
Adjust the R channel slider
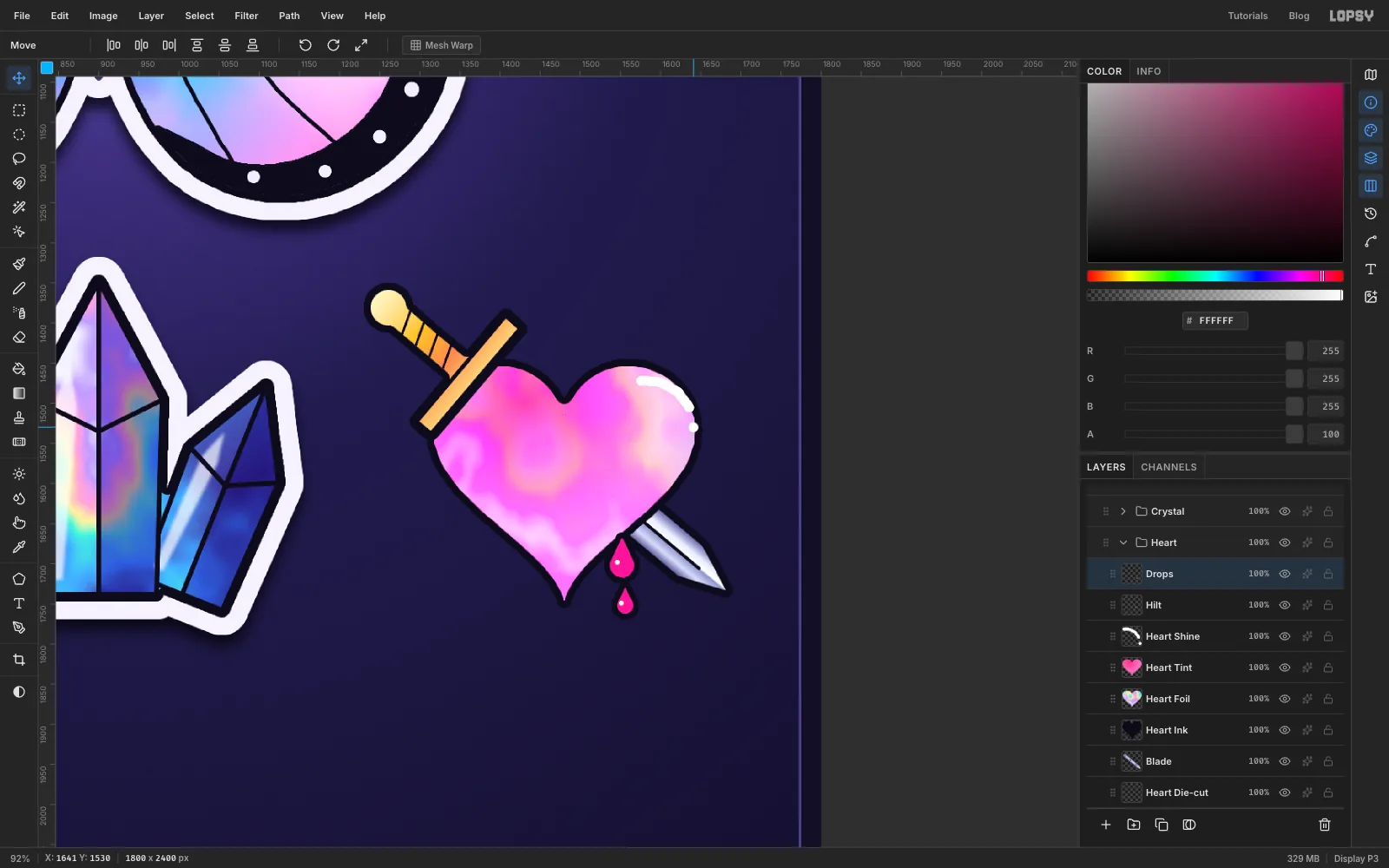[1214, 351]
